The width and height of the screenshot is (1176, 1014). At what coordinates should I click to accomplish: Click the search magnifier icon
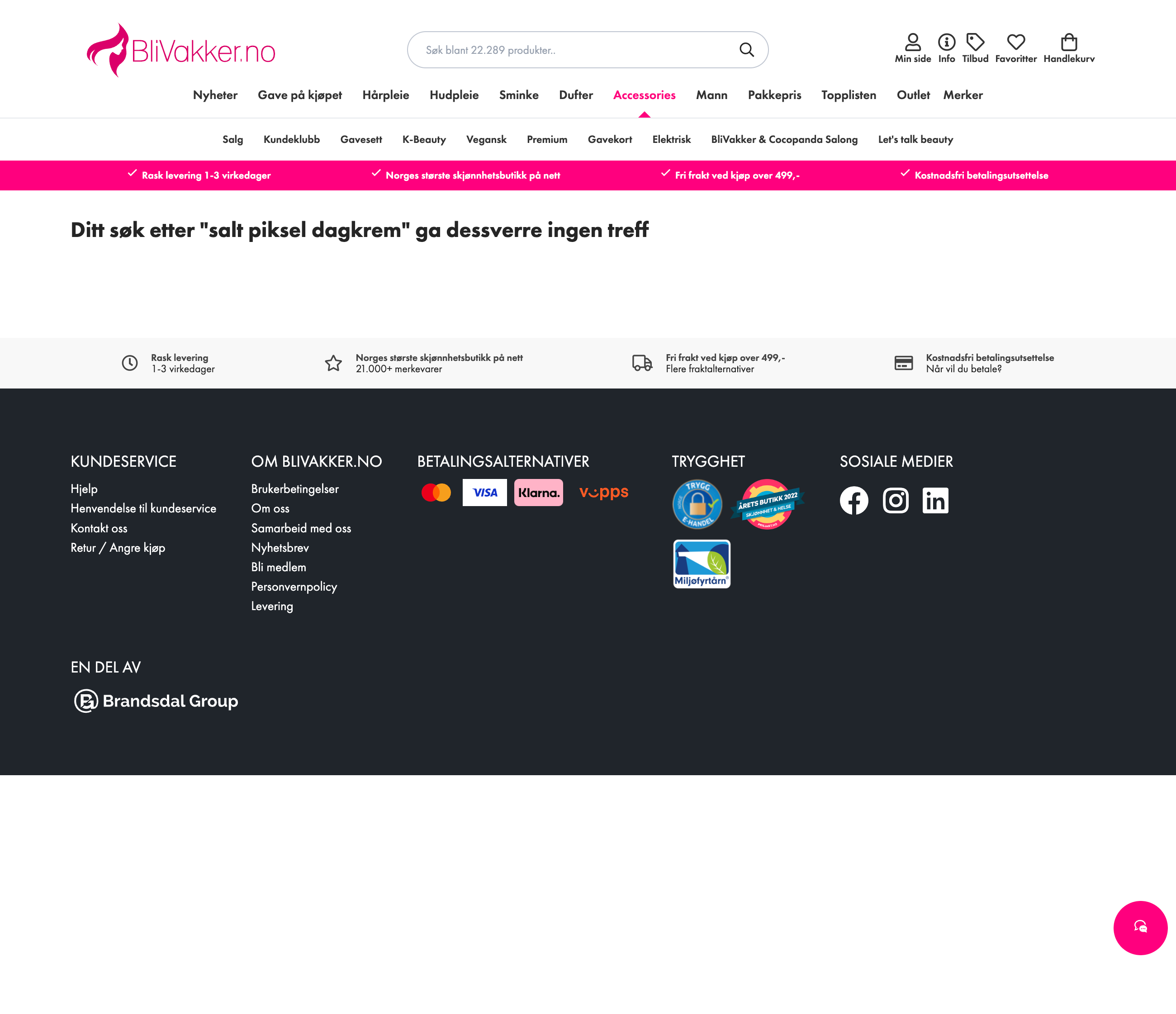(748, 50)
